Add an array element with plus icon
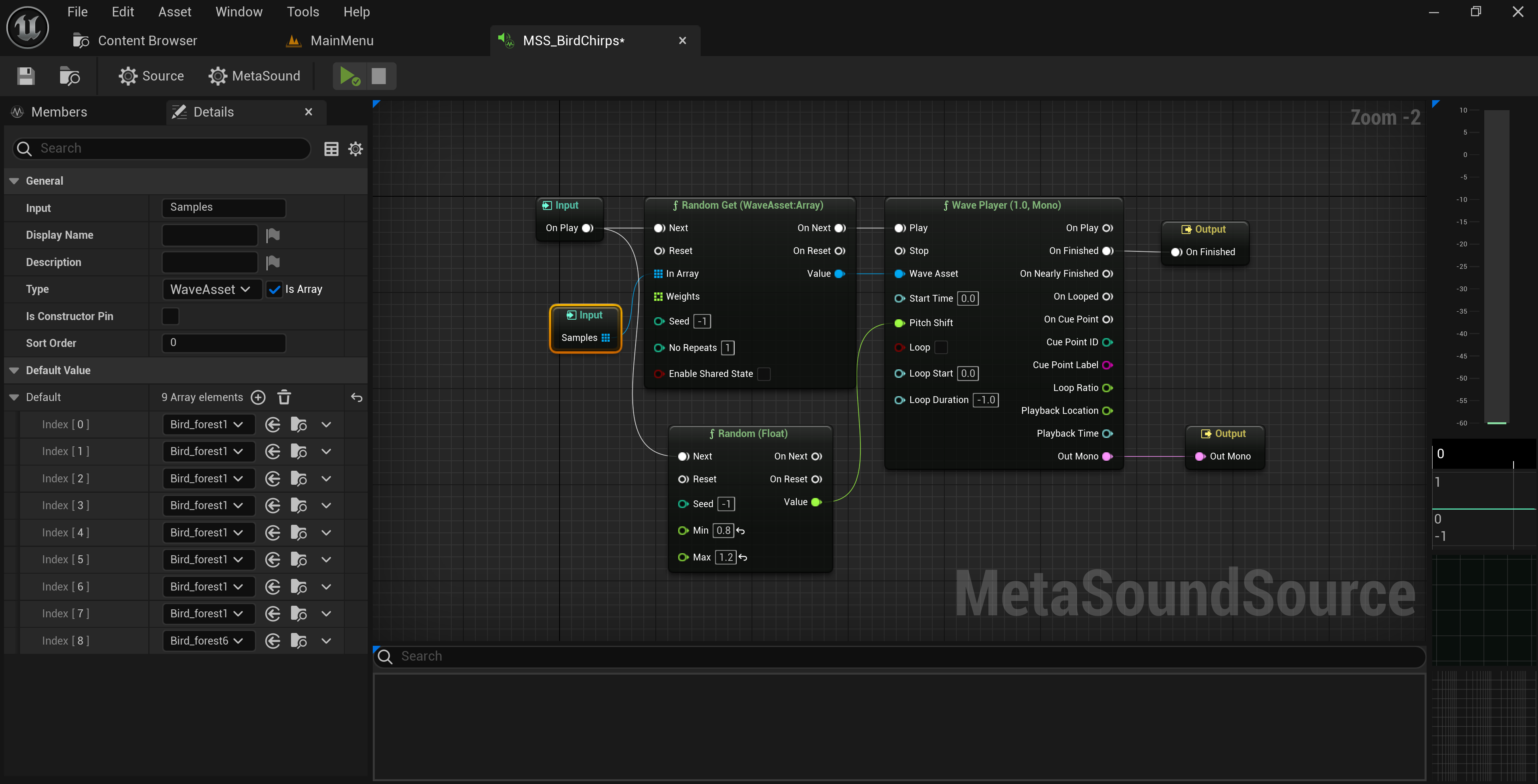 [258, 397]
